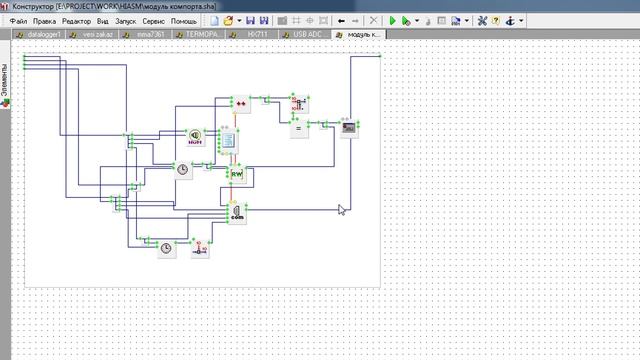This screenshot has width=640, height=360.
Task: Select the list document element
Action: click(229, 141)
